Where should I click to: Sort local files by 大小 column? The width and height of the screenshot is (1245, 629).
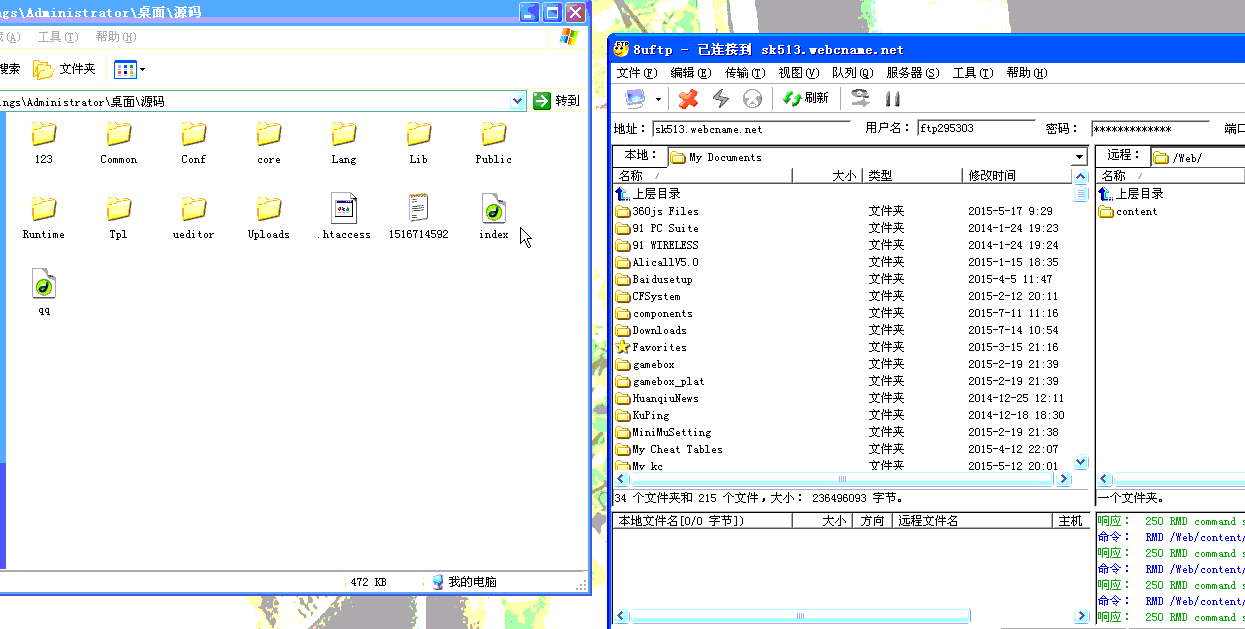[827, 175]
